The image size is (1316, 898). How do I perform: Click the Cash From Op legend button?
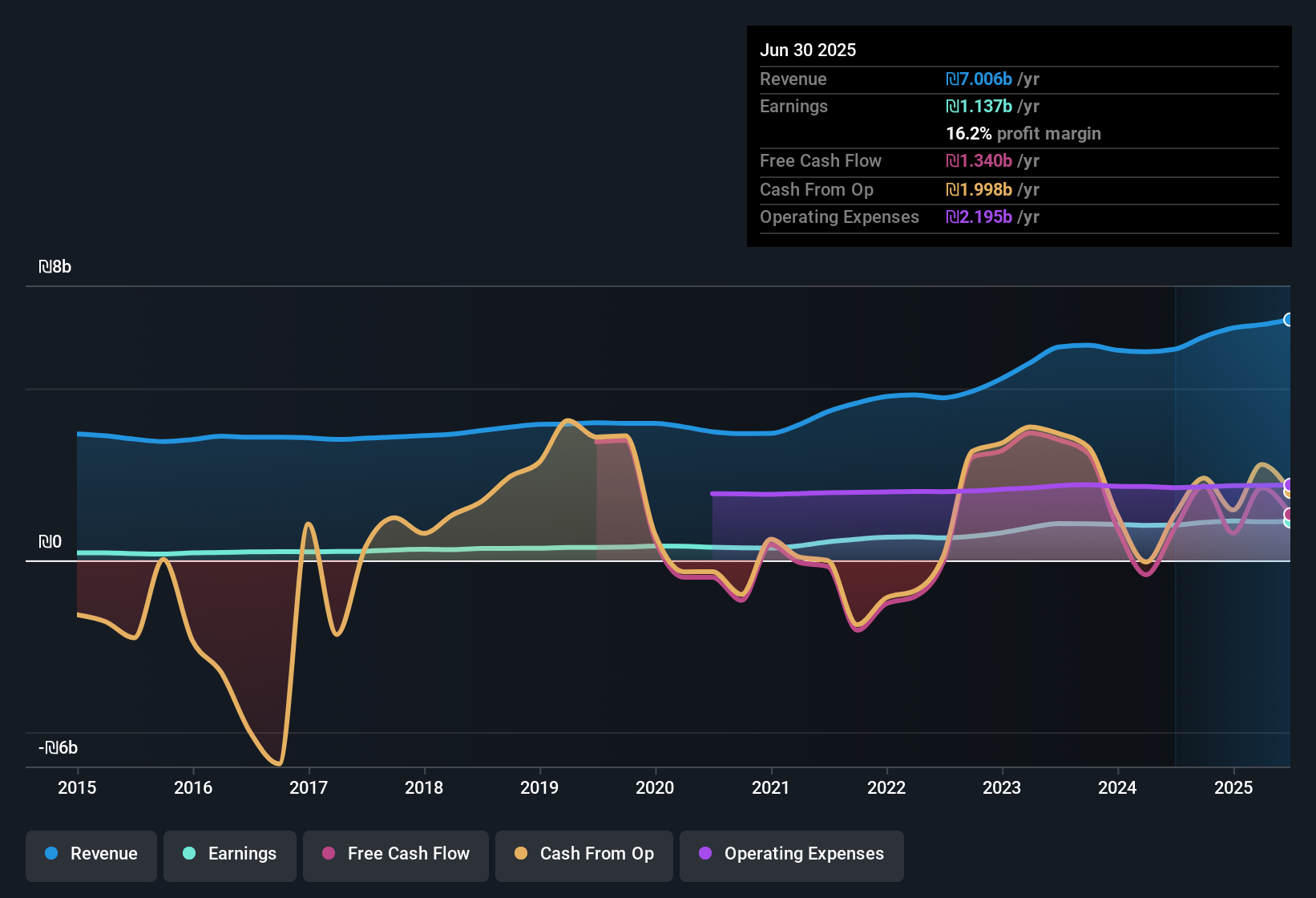coord(583,854)
